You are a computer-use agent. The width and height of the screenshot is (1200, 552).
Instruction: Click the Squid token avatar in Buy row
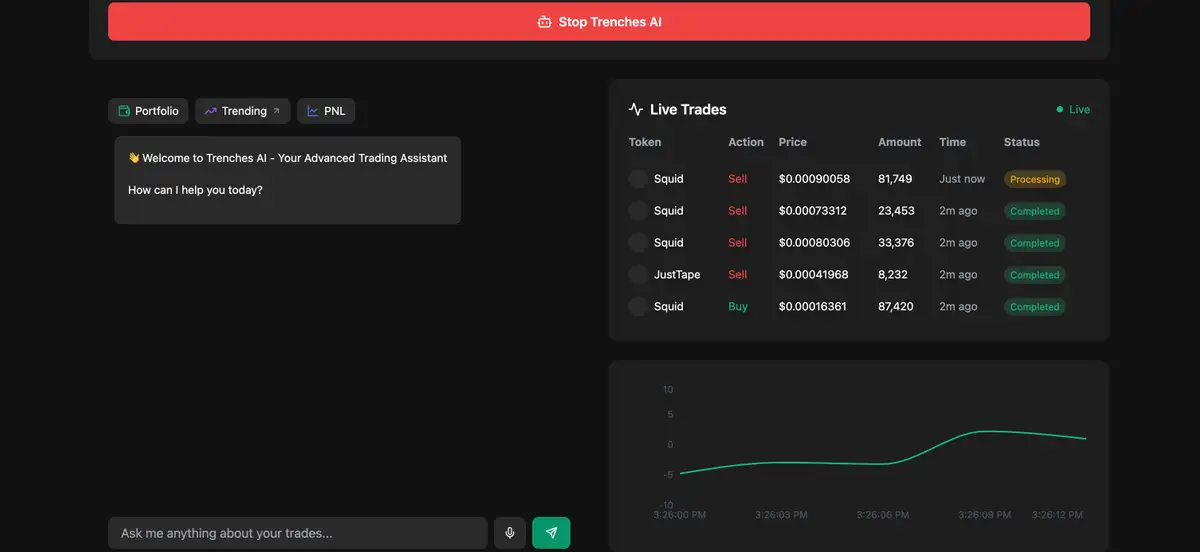[638, 307]
